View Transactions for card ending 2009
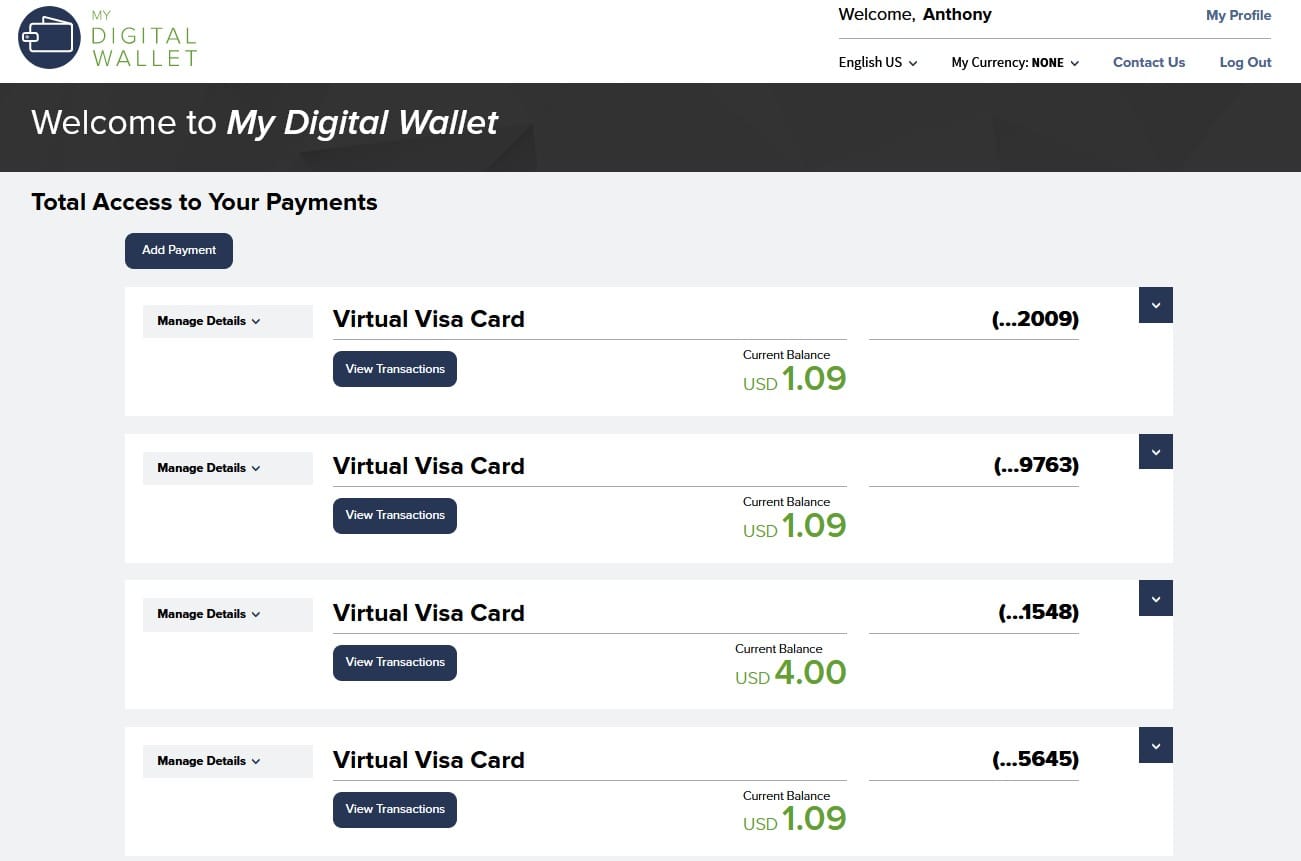The image size is (1301, 861). [x=394, y=369]
